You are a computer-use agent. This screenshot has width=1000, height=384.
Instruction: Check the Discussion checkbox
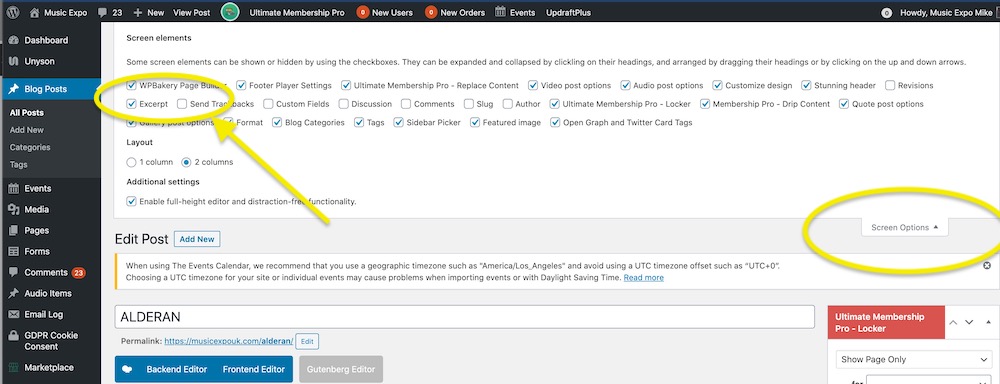pyautogui.click(x=344, y=104)
